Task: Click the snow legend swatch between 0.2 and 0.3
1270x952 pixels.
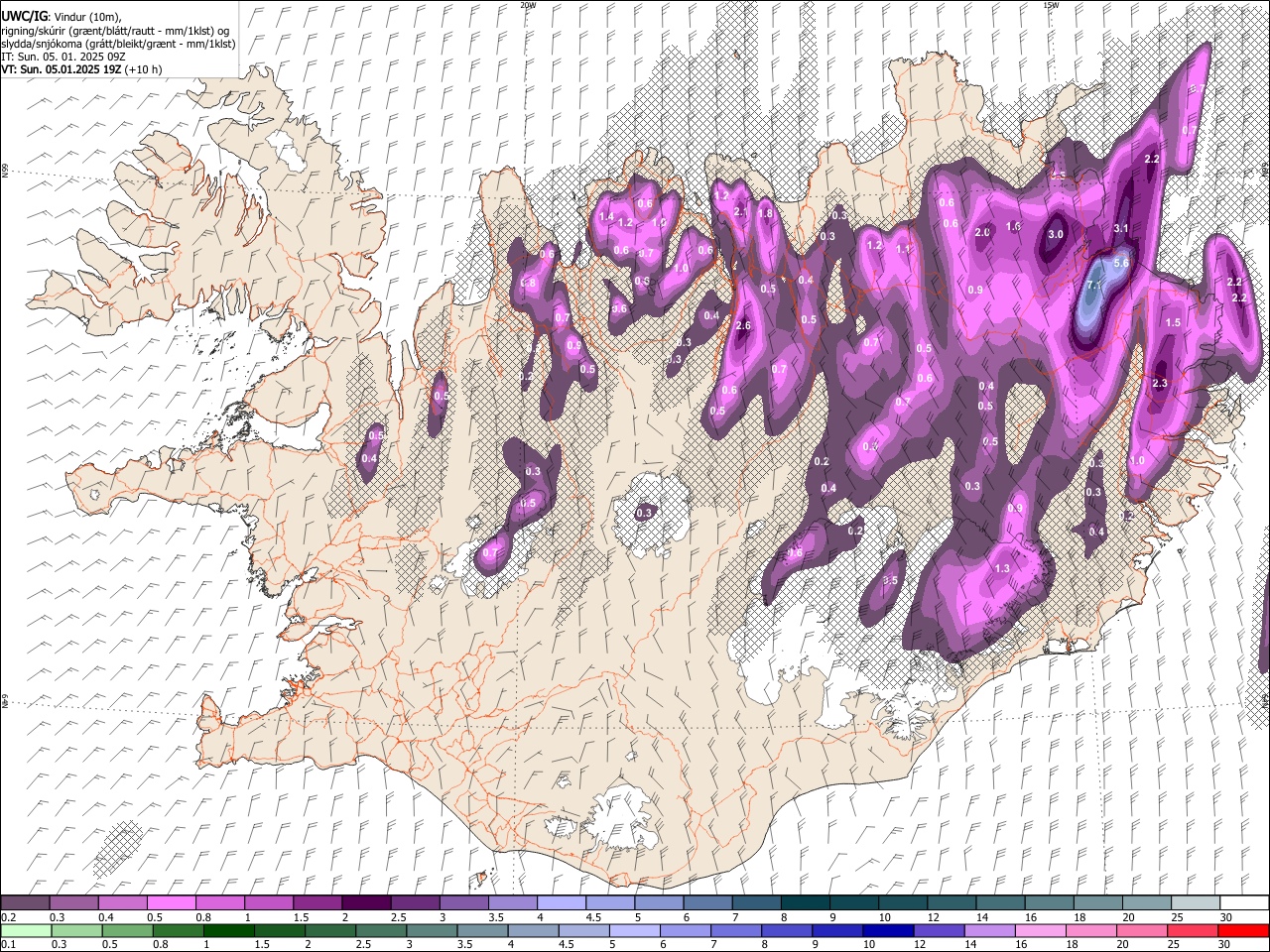Action: pos(25,903)
